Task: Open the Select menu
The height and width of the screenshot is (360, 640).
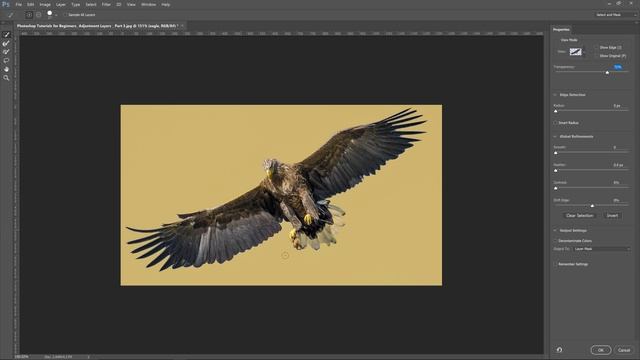Action: pyautogui.click(x=91, y=4)
